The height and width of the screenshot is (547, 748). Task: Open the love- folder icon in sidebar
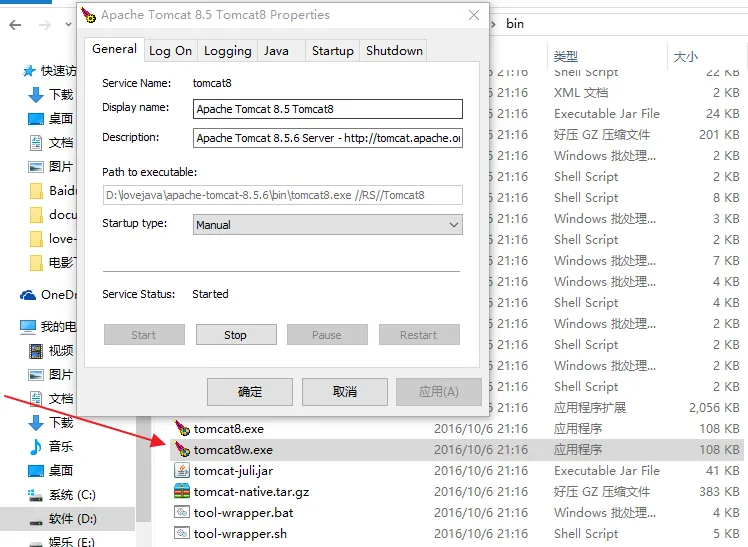[x=36, y=238]
